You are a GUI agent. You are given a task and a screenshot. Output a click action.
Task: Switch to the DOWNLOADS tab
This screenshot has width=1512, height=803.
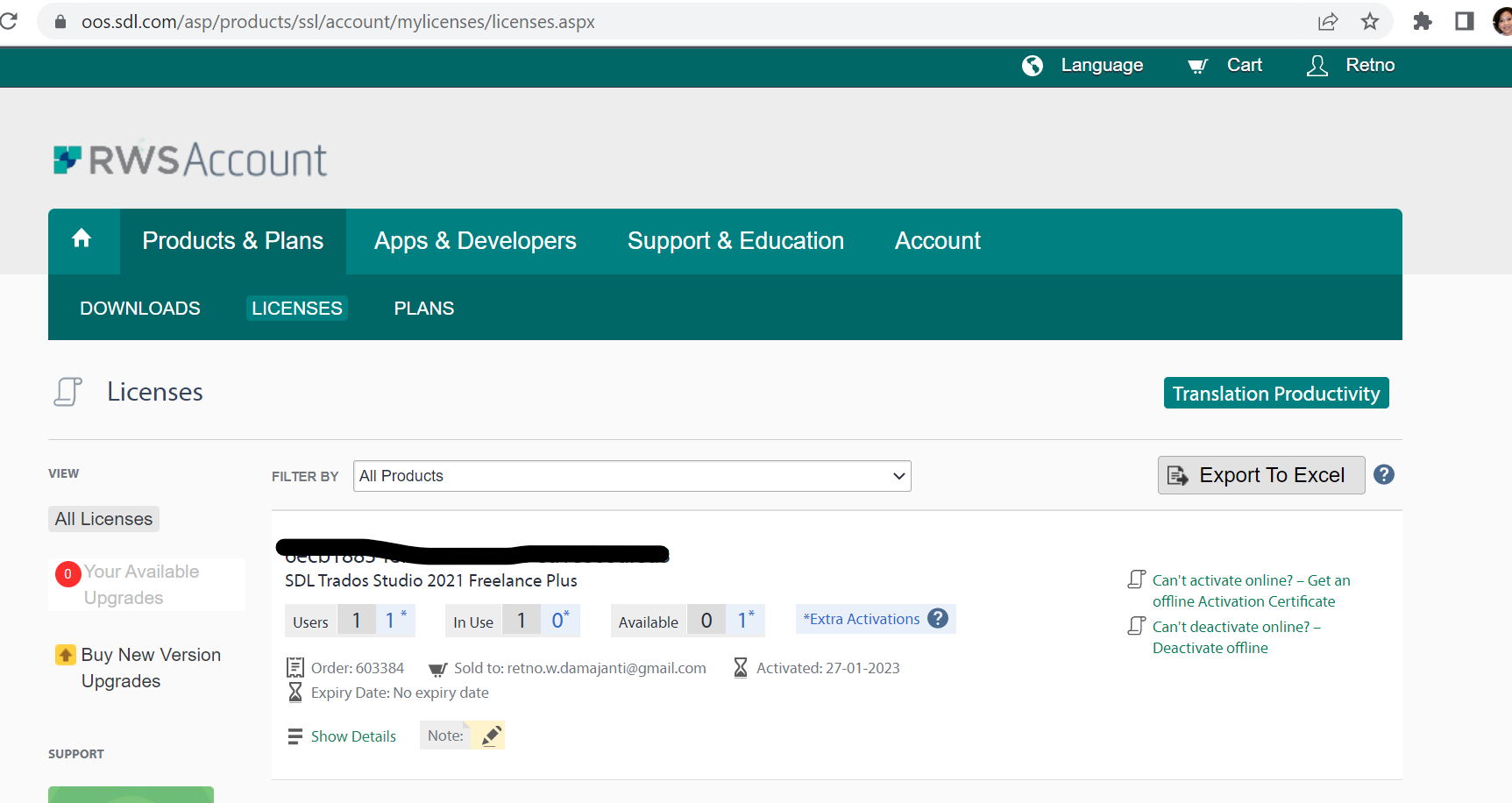(x=139, y=308)
